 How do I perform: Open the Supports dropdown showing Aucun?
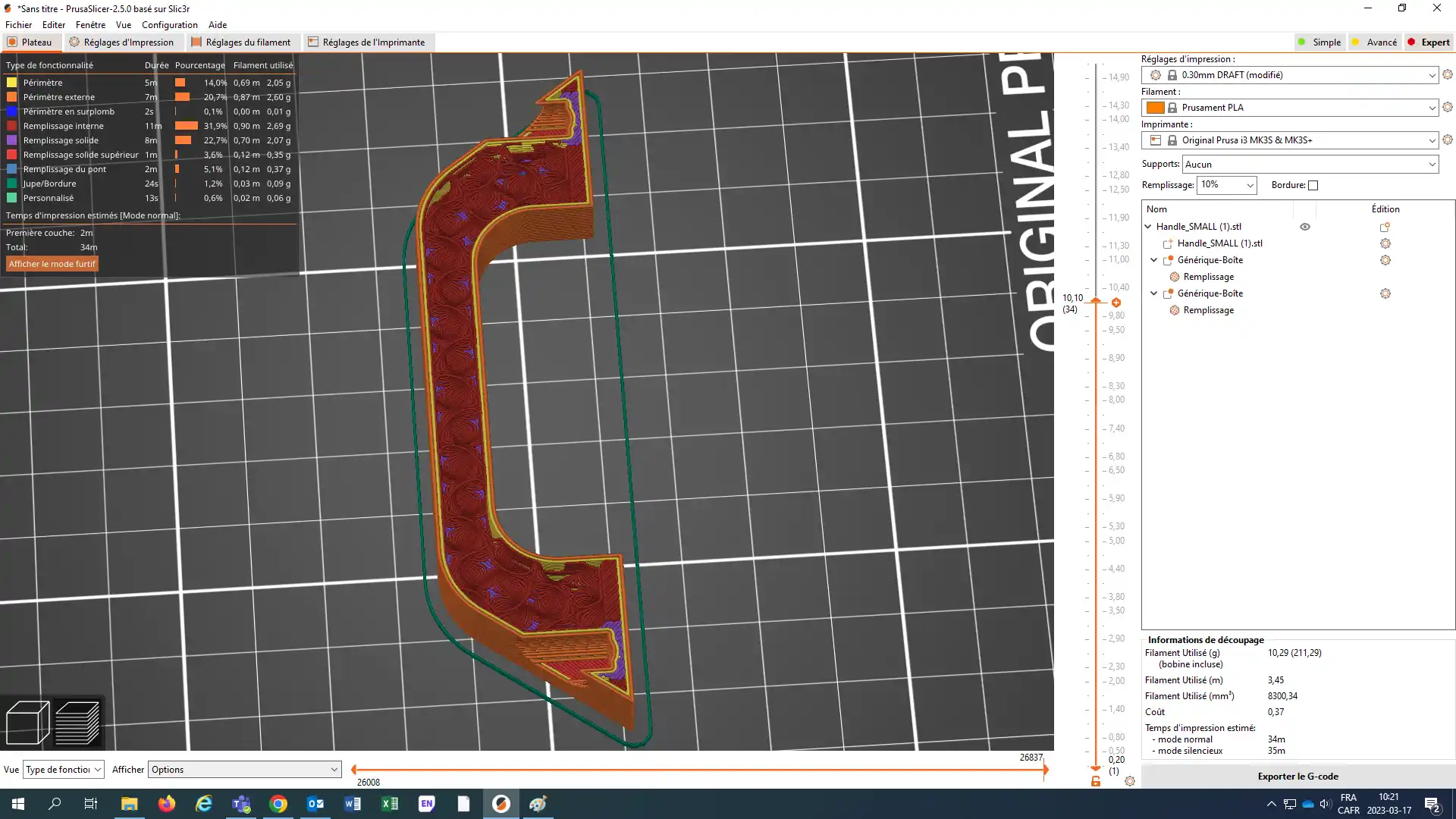click(1310, 165)
